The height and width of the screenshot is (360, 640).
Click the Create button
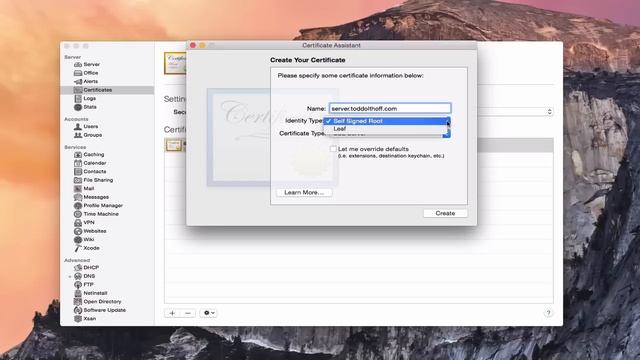click(445, 213)
